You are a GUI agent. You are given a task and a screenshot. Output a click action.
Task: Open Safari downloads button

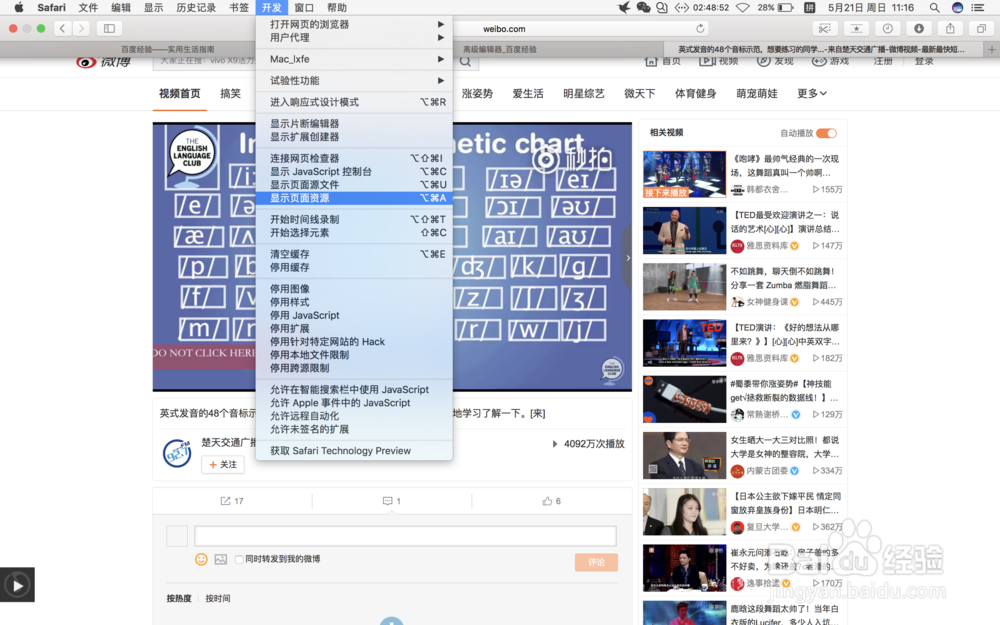[x=918, y=28]
